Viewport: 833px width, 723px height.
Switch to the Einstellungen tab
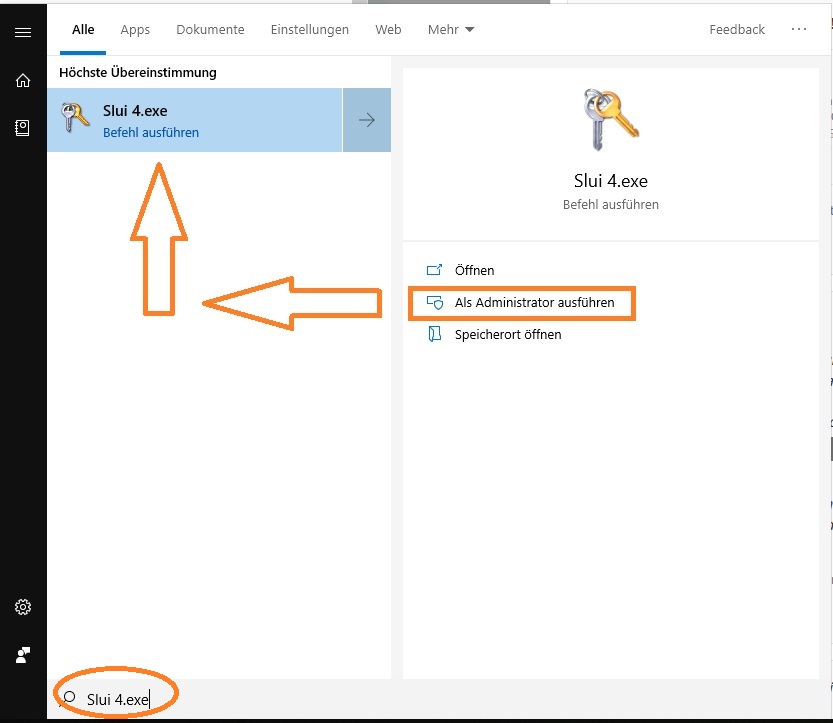[x=310, y=29]
